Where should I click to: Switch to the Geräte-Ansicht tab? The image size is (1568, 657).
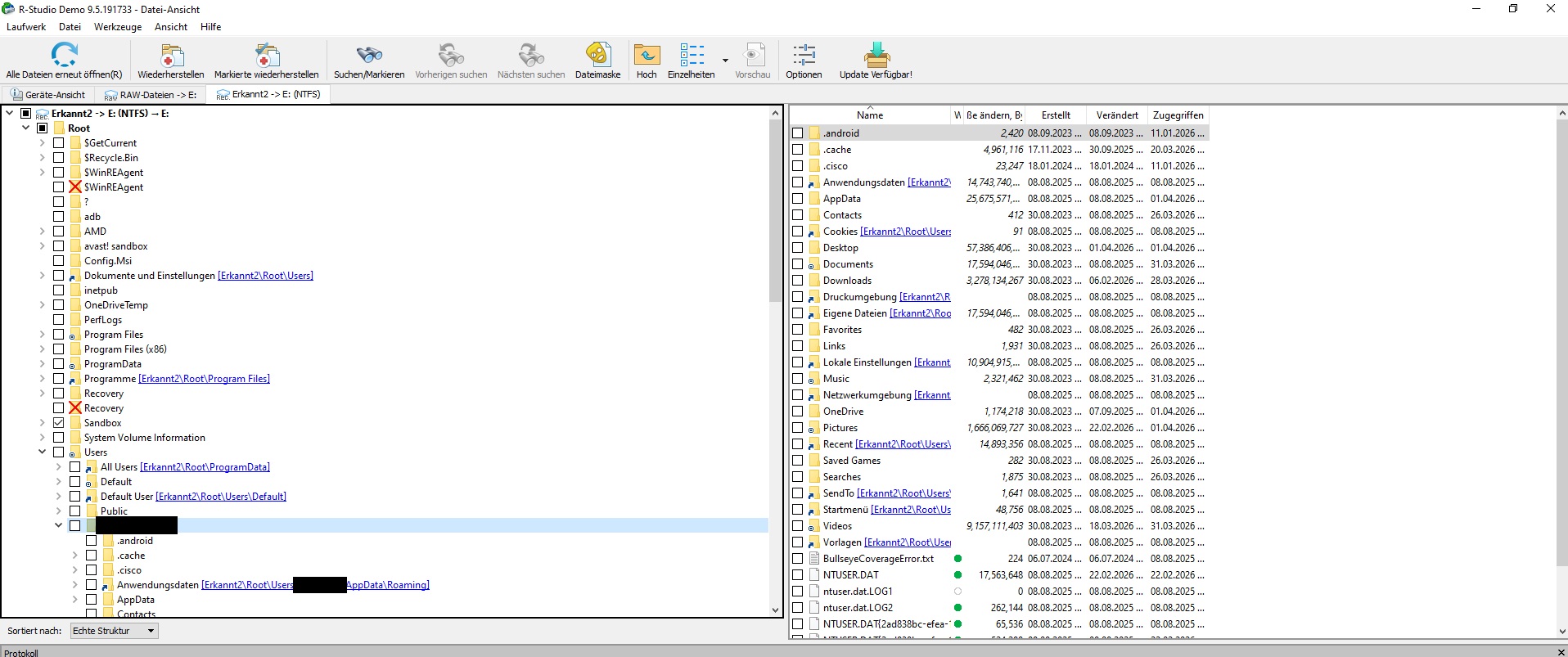pyautogui.click(x=48, y=95)
